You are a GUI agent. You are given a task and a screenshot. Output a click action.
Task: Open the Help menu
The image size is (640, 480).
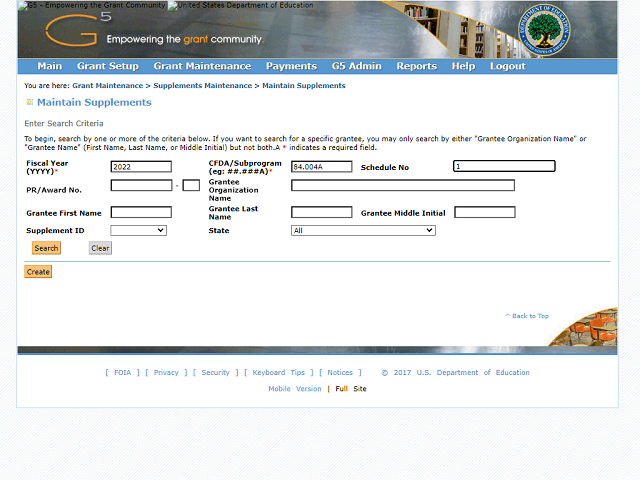[x=463, y=66]
